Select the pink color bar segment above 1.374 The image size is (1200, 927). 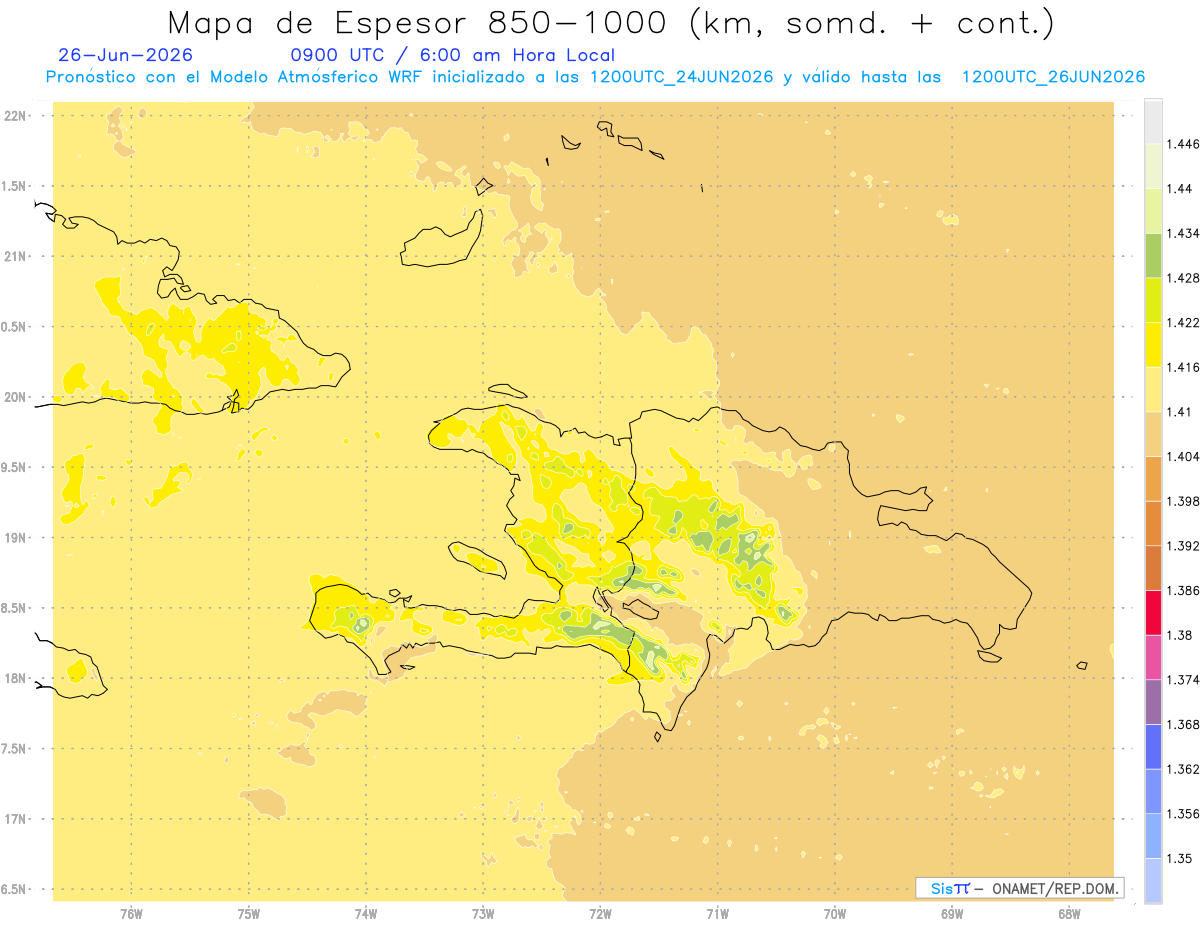[x=1153, y=657]
